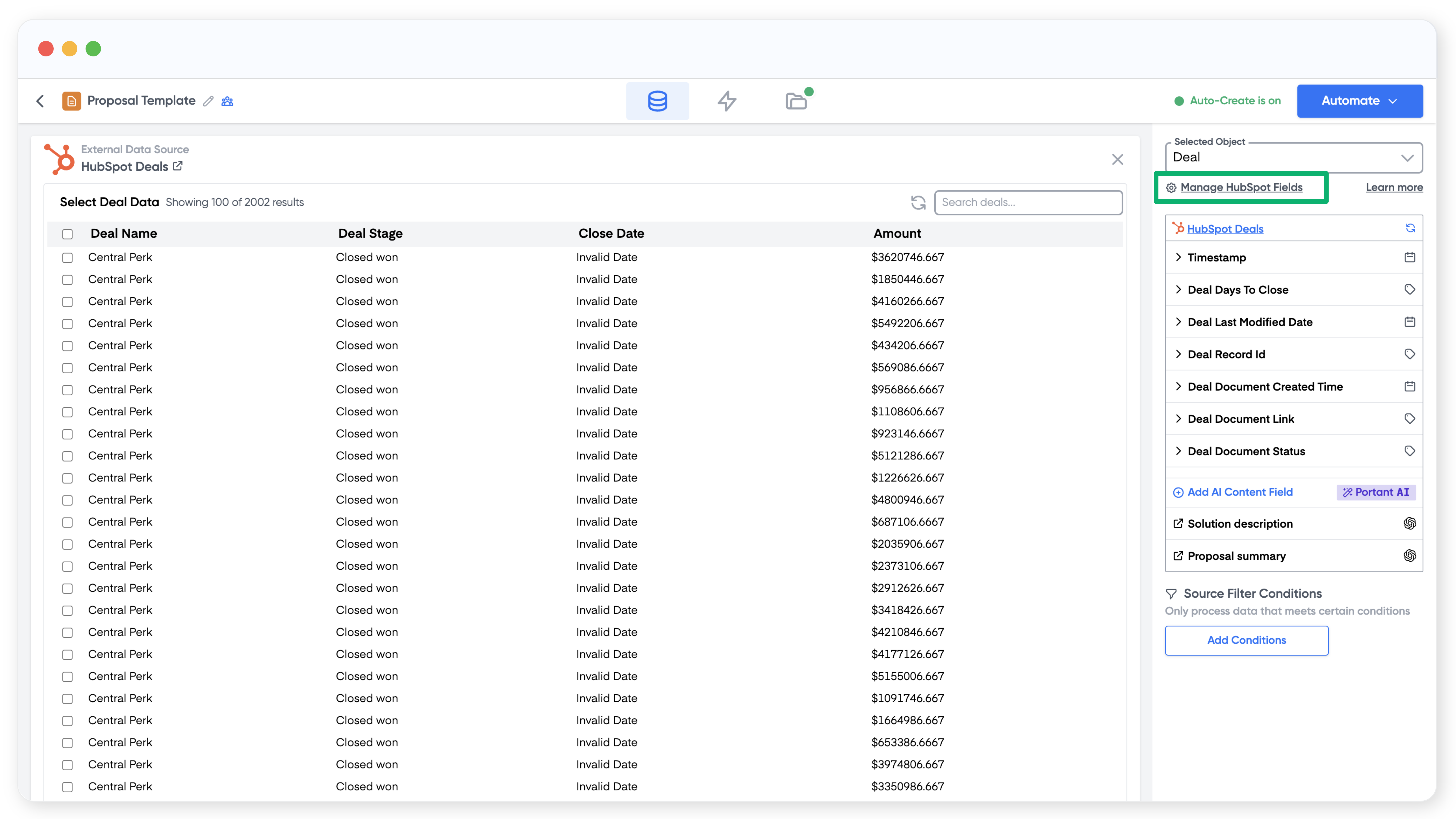Go back with the left arrow icon

click(40, 101)
